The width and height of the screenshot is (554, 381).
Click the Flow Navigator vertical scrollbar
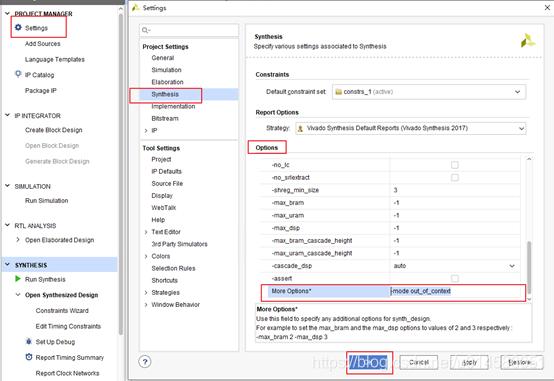point(121,173)
